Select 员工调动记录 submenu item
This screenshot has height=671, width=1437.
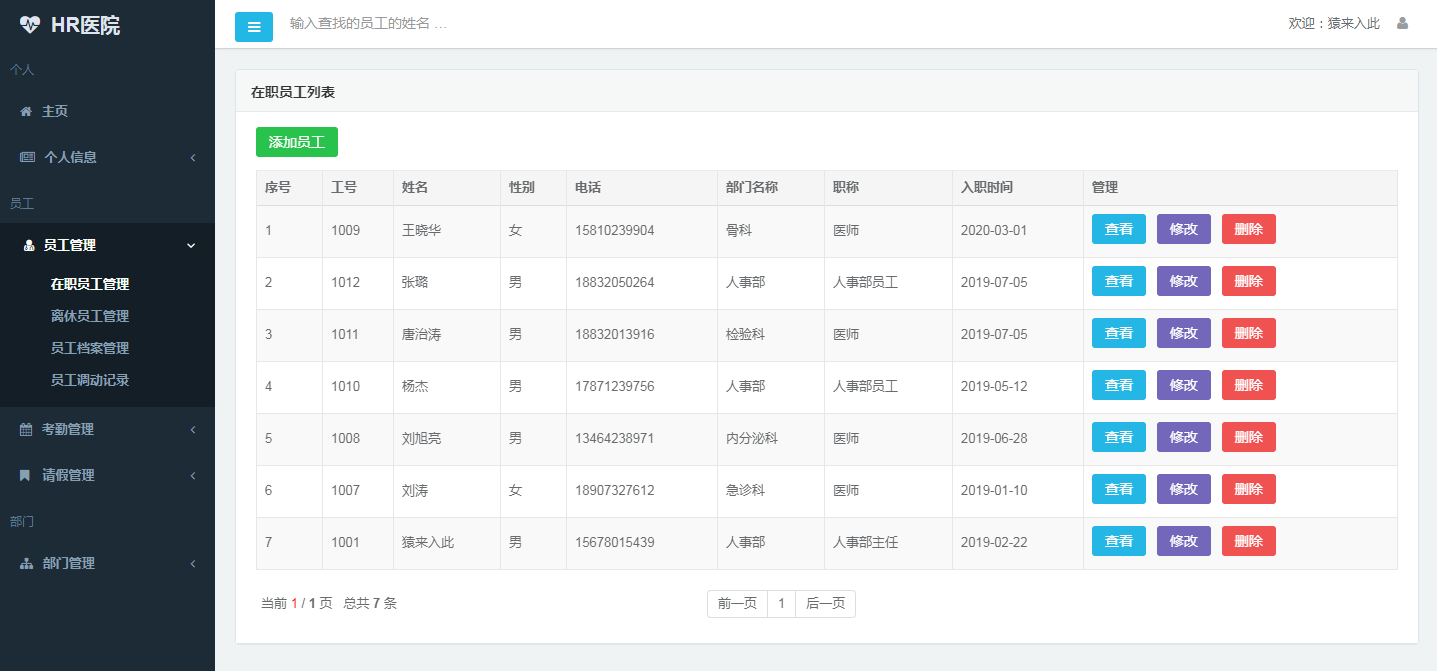tap(90, 380)
